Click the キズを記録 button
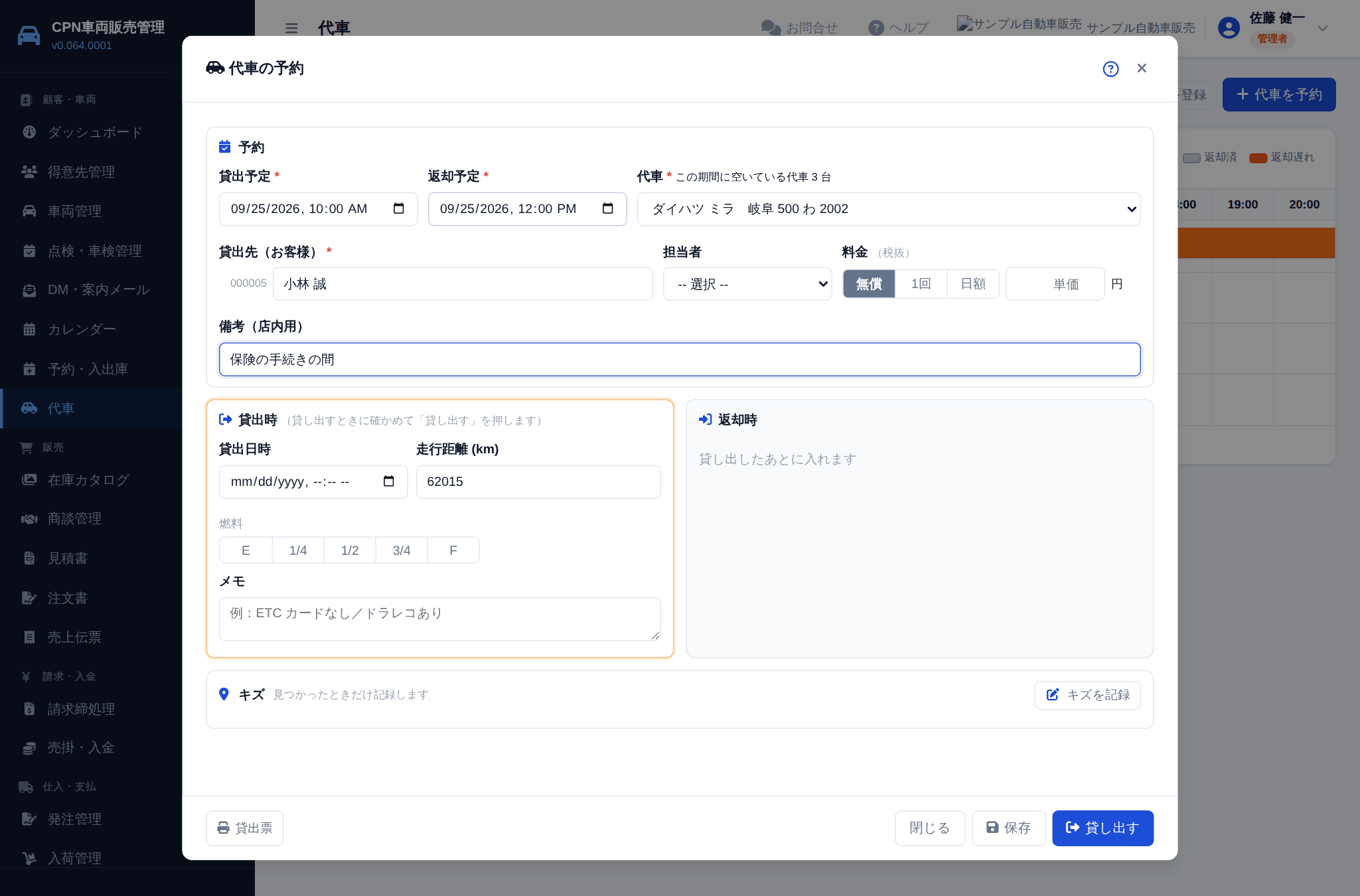This screenshot has height=896, width=1360. 1087,695
